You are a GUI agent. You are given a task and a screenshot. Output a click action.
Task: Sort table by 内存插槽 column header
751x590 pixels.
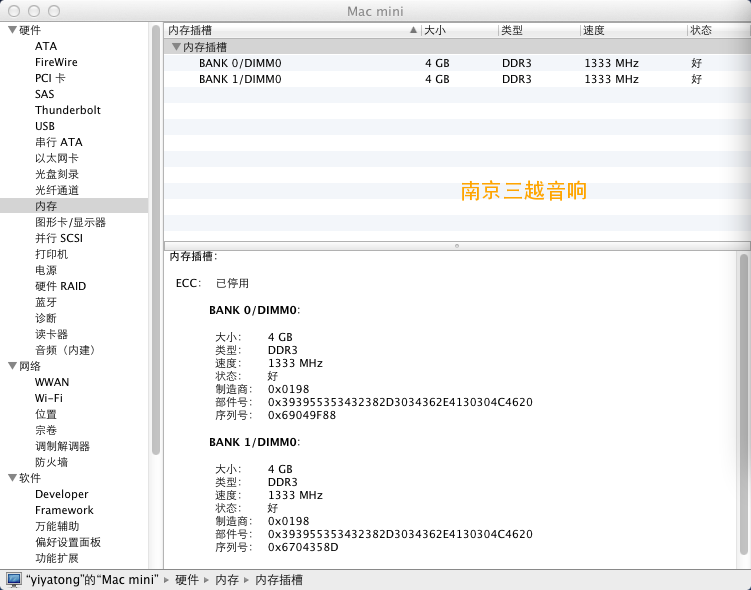point(292,30)
